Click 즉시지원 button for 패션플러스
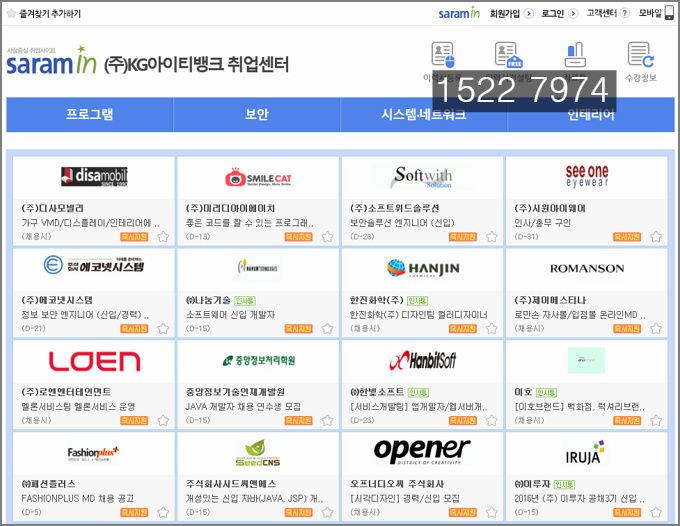Image resolution: width=680 pixels, height=526 pixels. click(134, 513)
